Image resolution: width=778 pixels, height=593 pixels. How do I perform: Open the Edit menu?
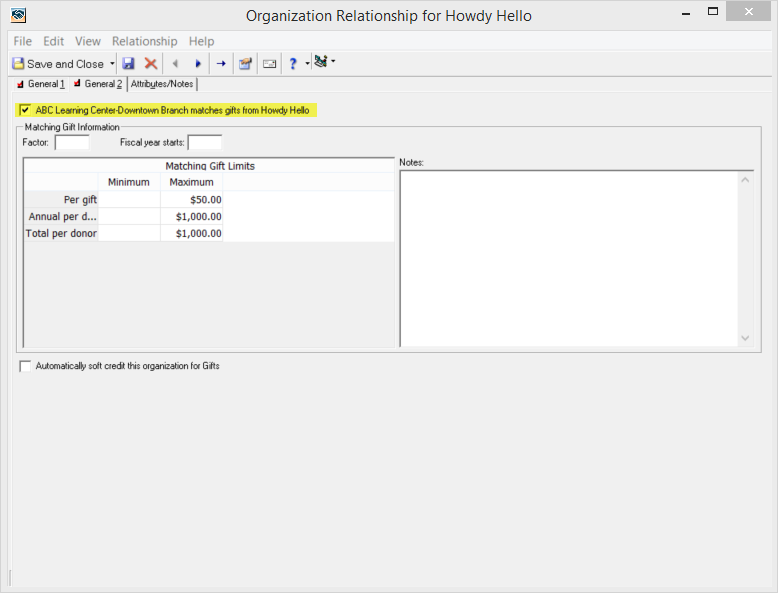[x=54, y=41]
